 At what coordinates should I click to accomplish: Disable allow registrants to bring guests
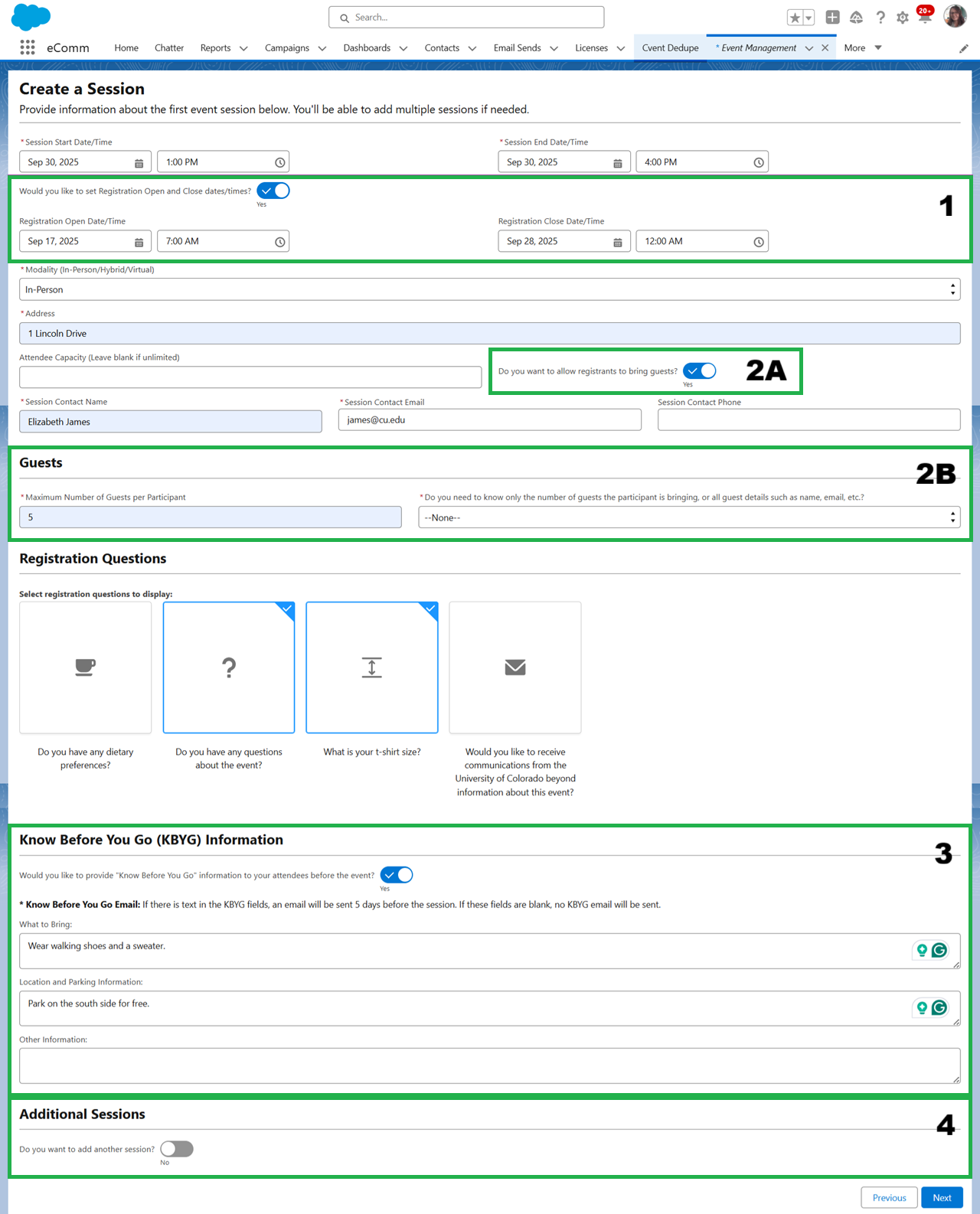pos(699,371)
